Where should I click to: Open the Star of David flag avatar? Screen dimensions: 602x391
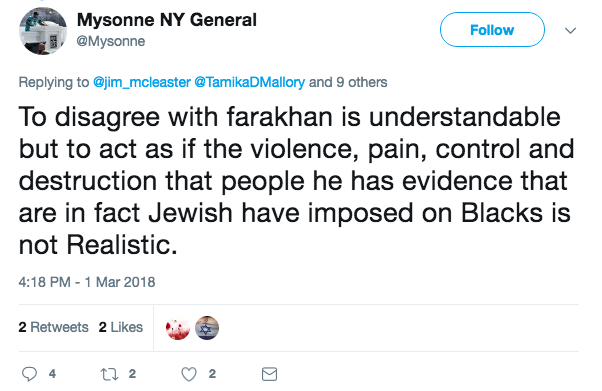pyautogui.click(x=207, y=328)
